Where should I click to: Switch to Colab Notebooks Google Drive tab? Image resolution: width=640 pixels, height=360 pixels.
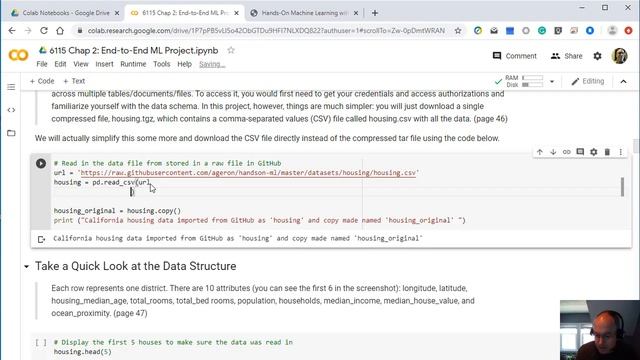[65, 13]
